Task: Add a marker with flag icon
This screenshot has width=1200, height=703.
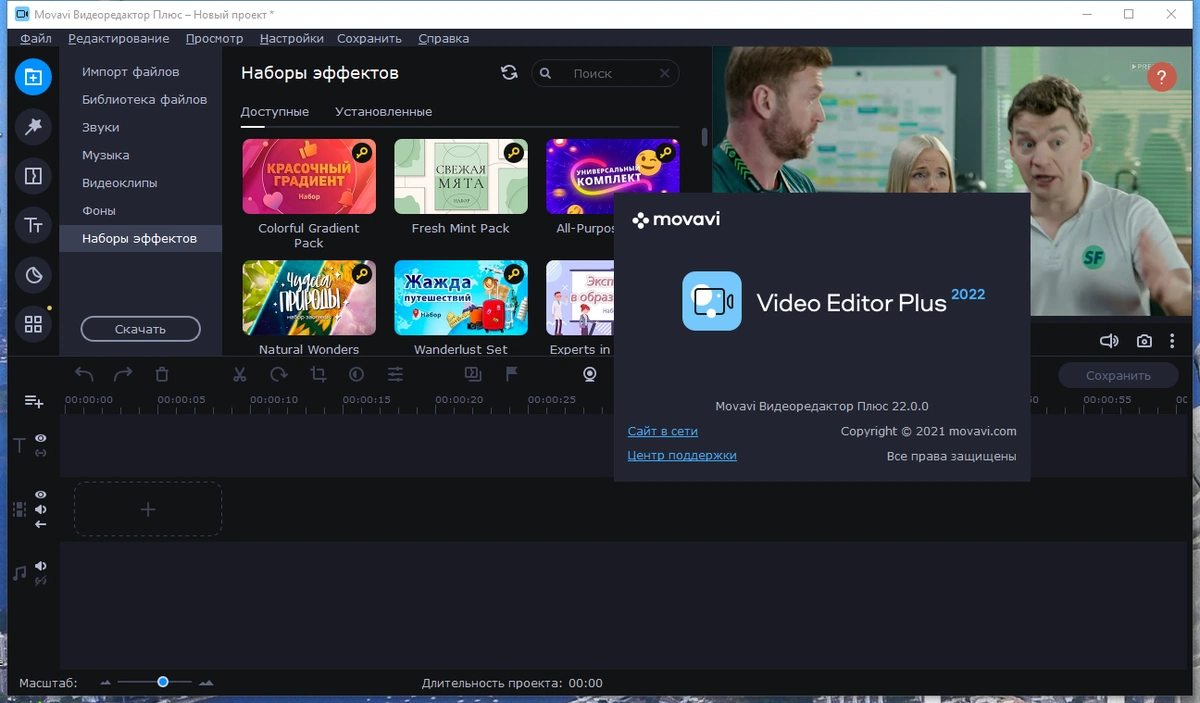Action: [511, 374]
